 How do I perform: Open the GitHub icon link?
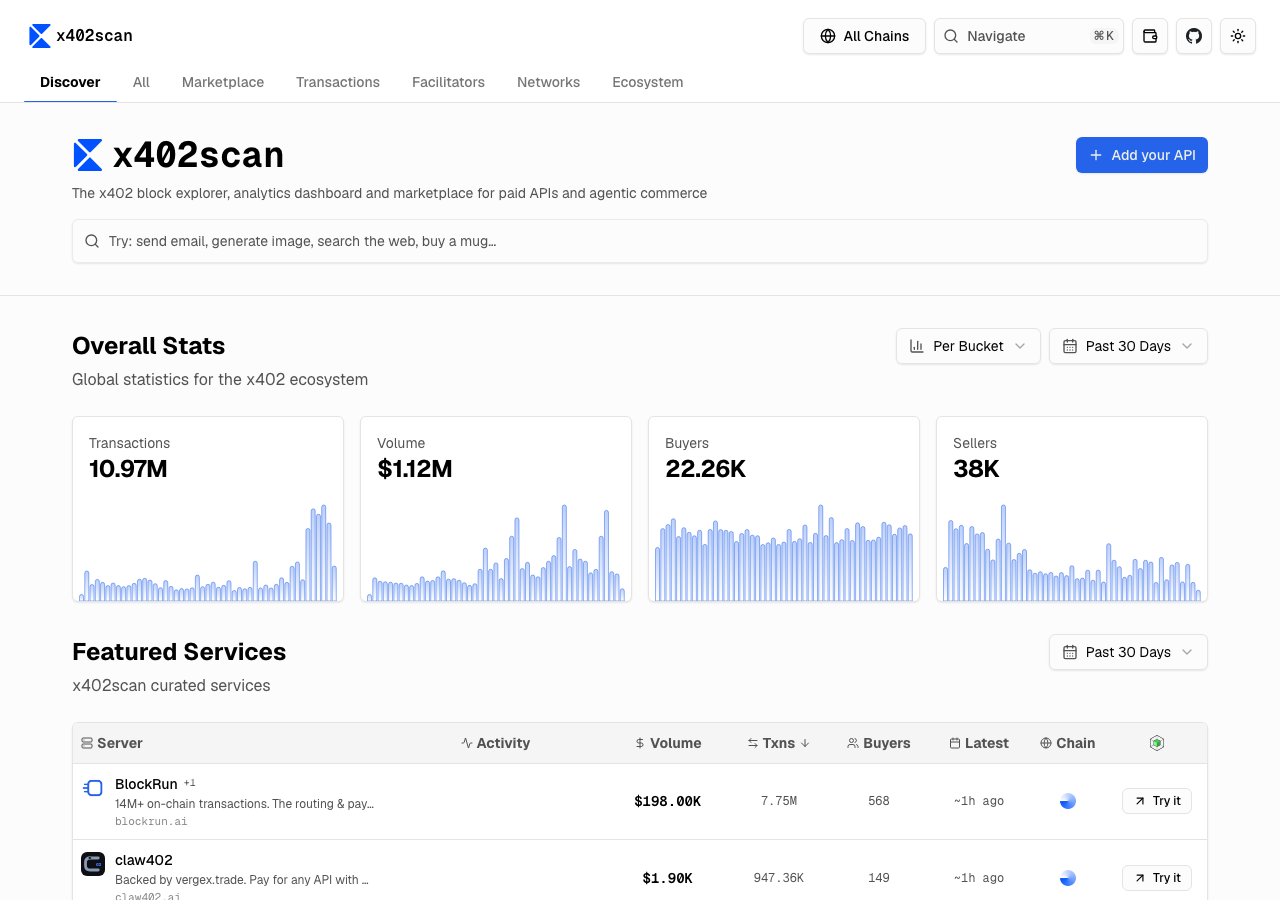[x=1194, y=36]
